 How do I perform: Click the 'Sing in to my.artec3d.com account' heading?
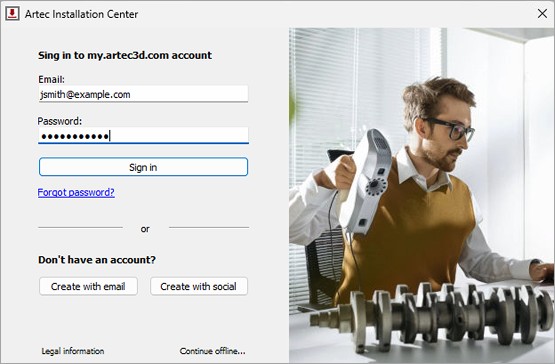[125, 55]
